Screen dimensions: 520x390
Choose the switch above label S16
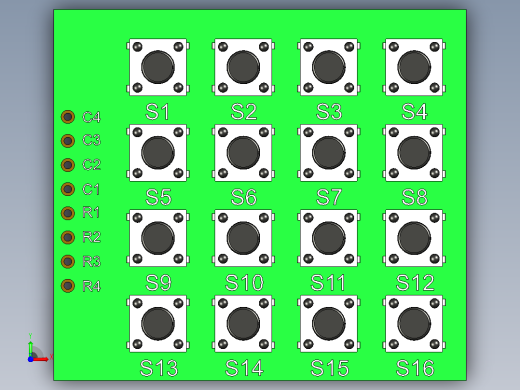(414, 324)
